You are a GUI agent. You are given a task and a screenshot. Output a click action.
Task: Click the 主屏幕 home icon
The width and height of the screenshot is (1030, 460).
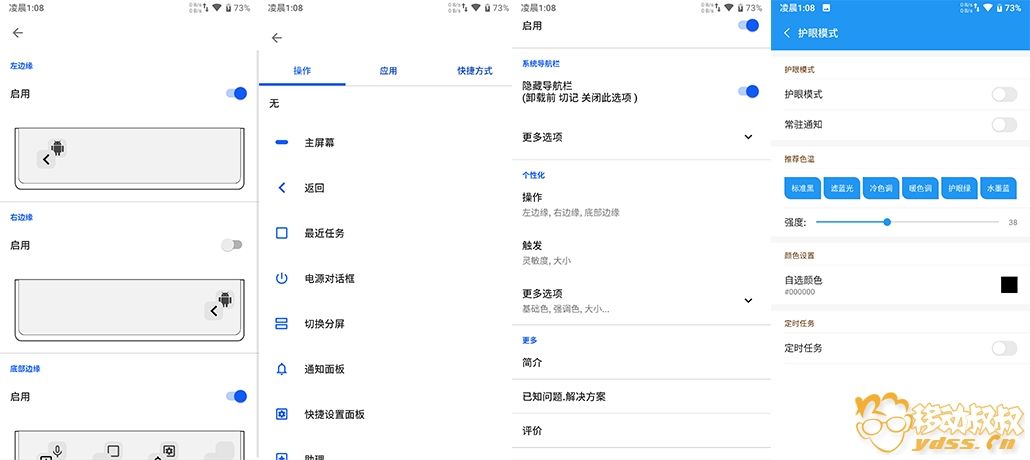point(282,143)
